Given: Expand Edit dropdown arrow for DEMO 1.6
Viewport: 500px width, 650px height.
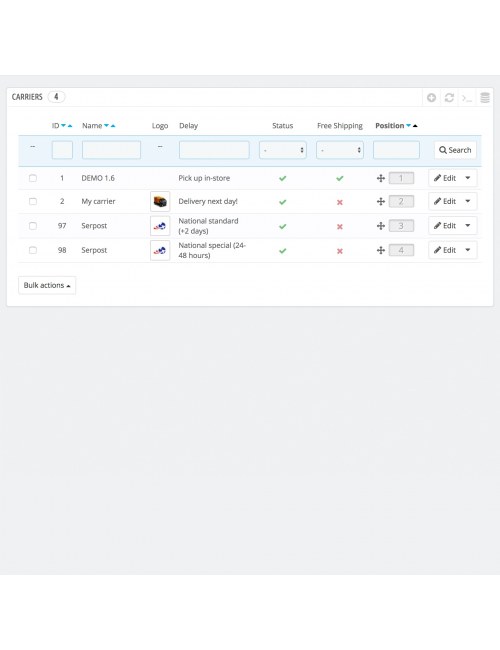Looking at the screenshot, I should [x=468, y=178].
